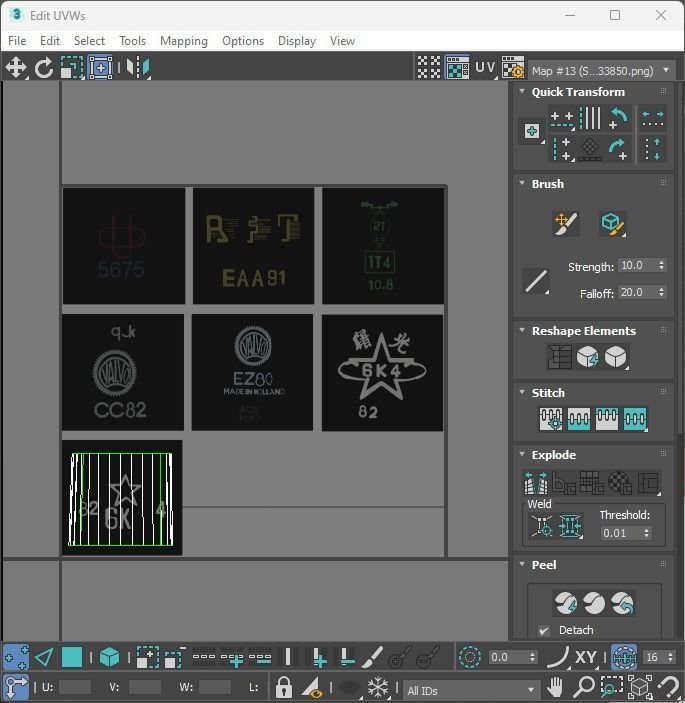The image size is (685, 703).
Task: Click the Strength value field
Action: point(637,265)
